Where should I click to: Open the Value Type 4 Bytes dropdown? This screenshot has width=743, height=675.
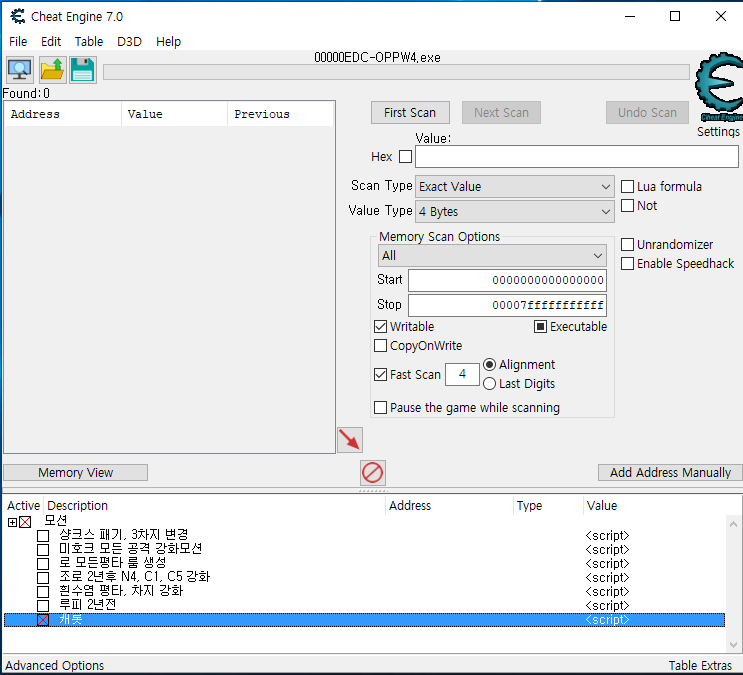pyautogui.click(x=515, y=211)
